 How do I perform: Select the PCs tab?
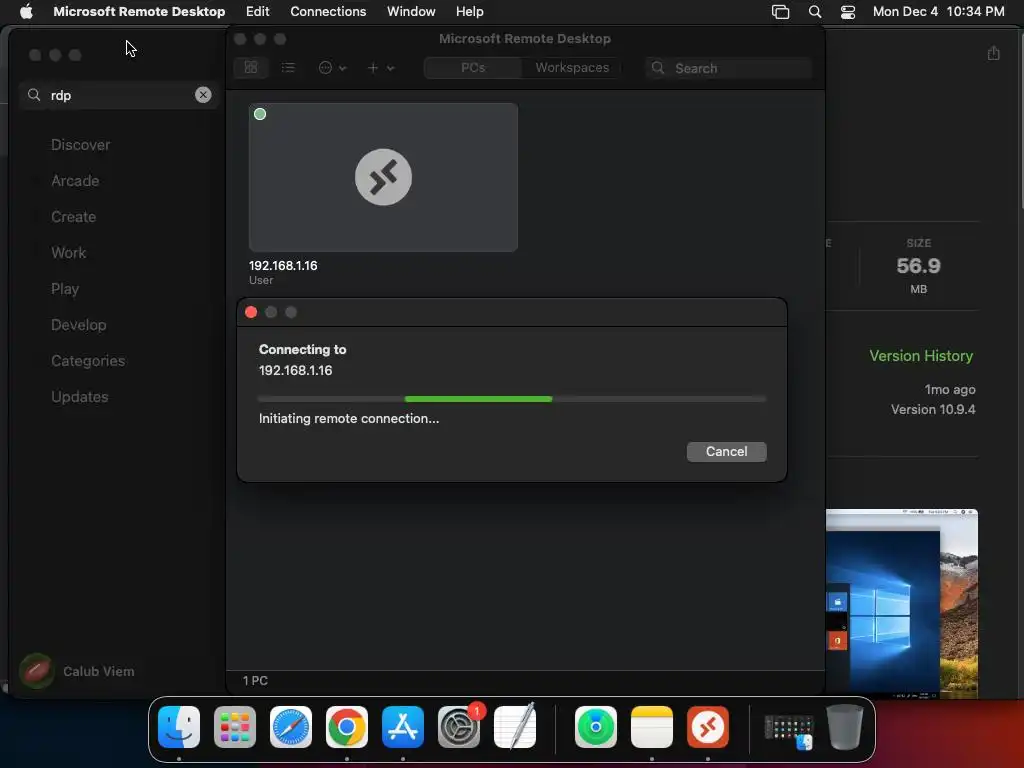(x=473, y=67)
